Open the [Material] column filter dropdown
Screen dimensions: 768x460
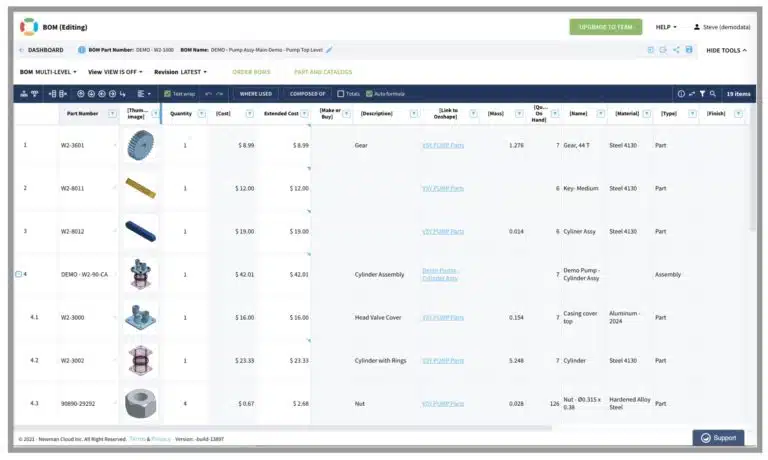click(x=647, y=114)
